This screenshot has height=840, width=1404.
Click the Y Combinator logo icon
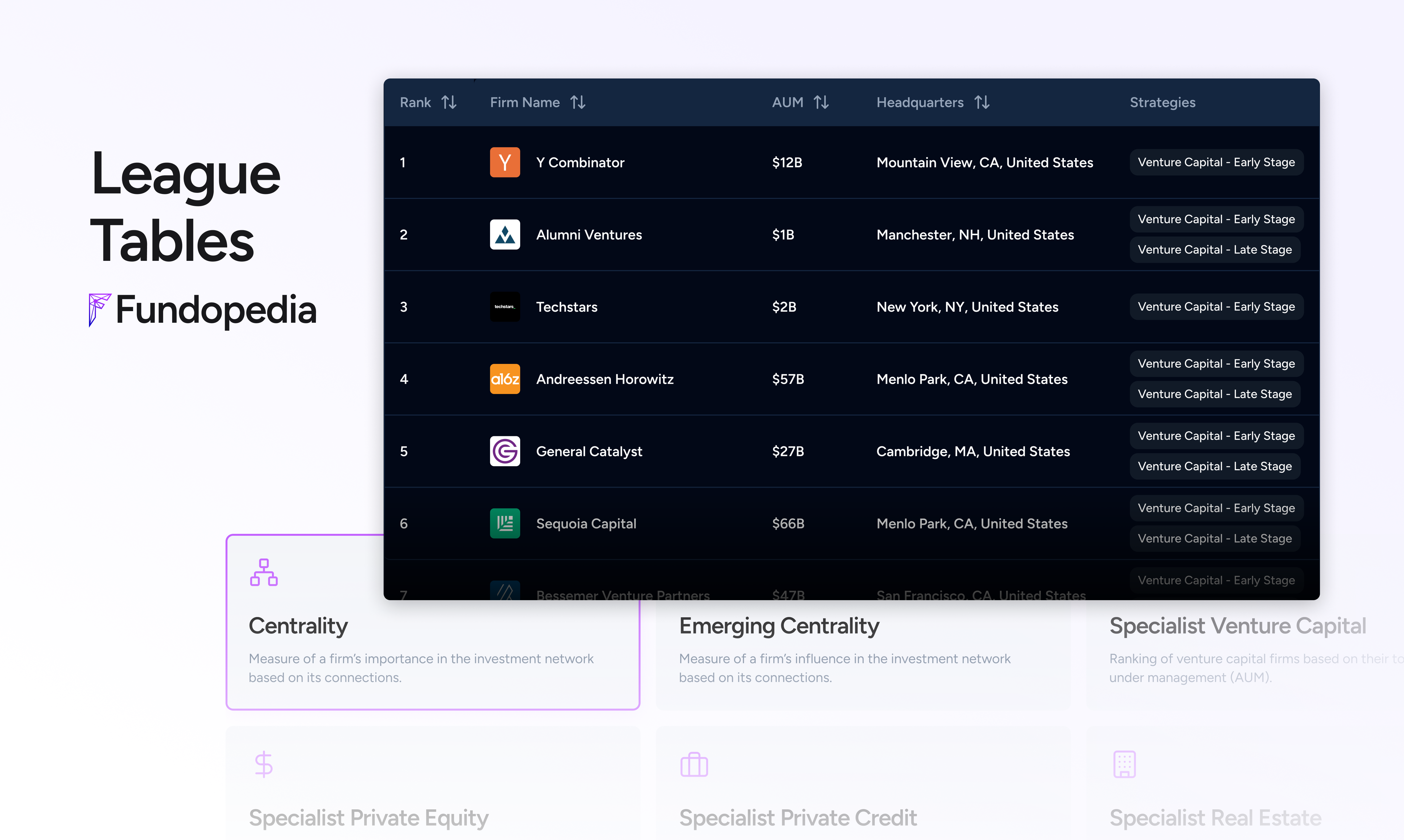coord(504,162)
